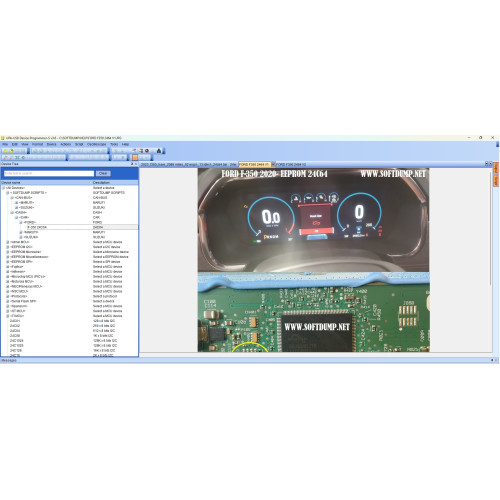This screenshot has width=500, height=500.
Task: Select the <EEPROM Miscellaneous> tree item
Action: 29,257
